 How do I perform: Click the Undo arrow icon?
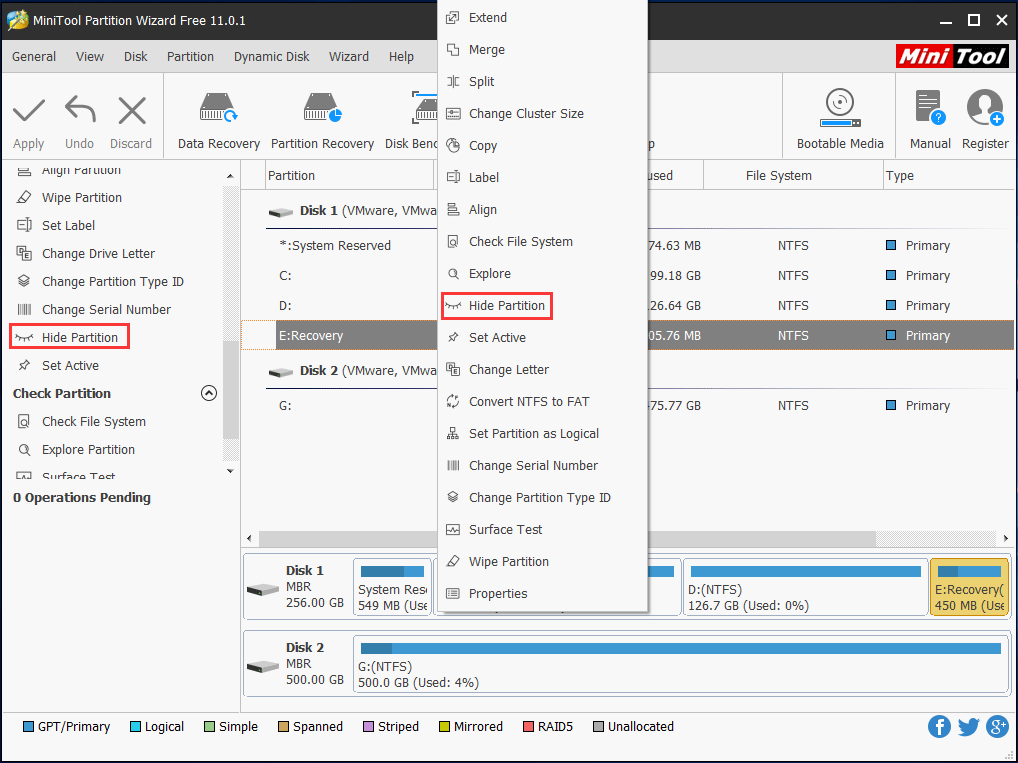tap(80, 109)
